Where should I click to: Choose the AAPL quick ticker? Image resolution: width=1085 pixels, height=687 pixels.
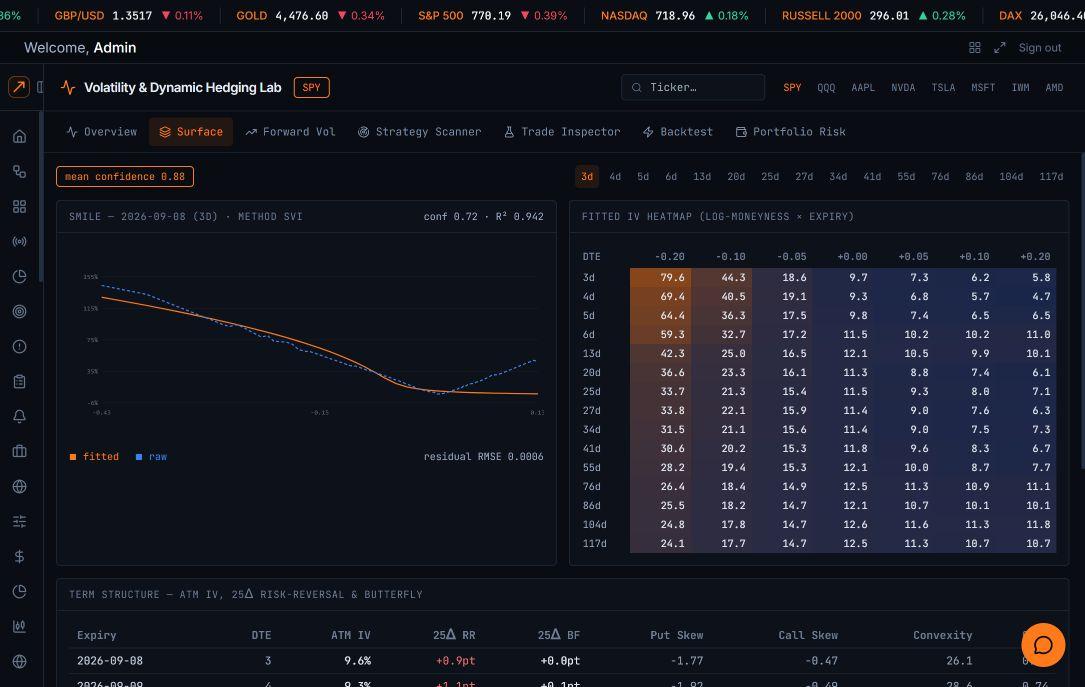(863, 88)
